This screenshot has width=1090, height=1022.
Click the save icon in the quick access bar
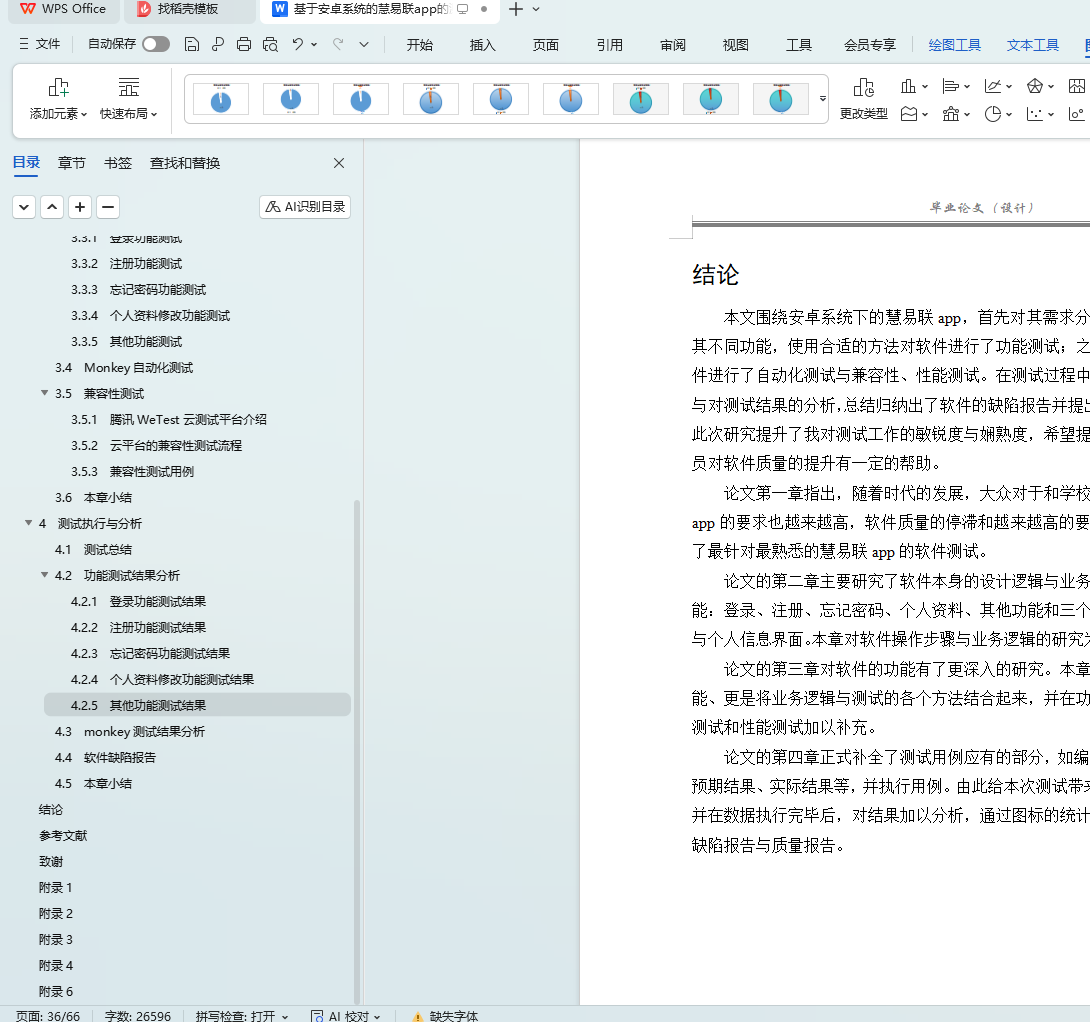192,44
